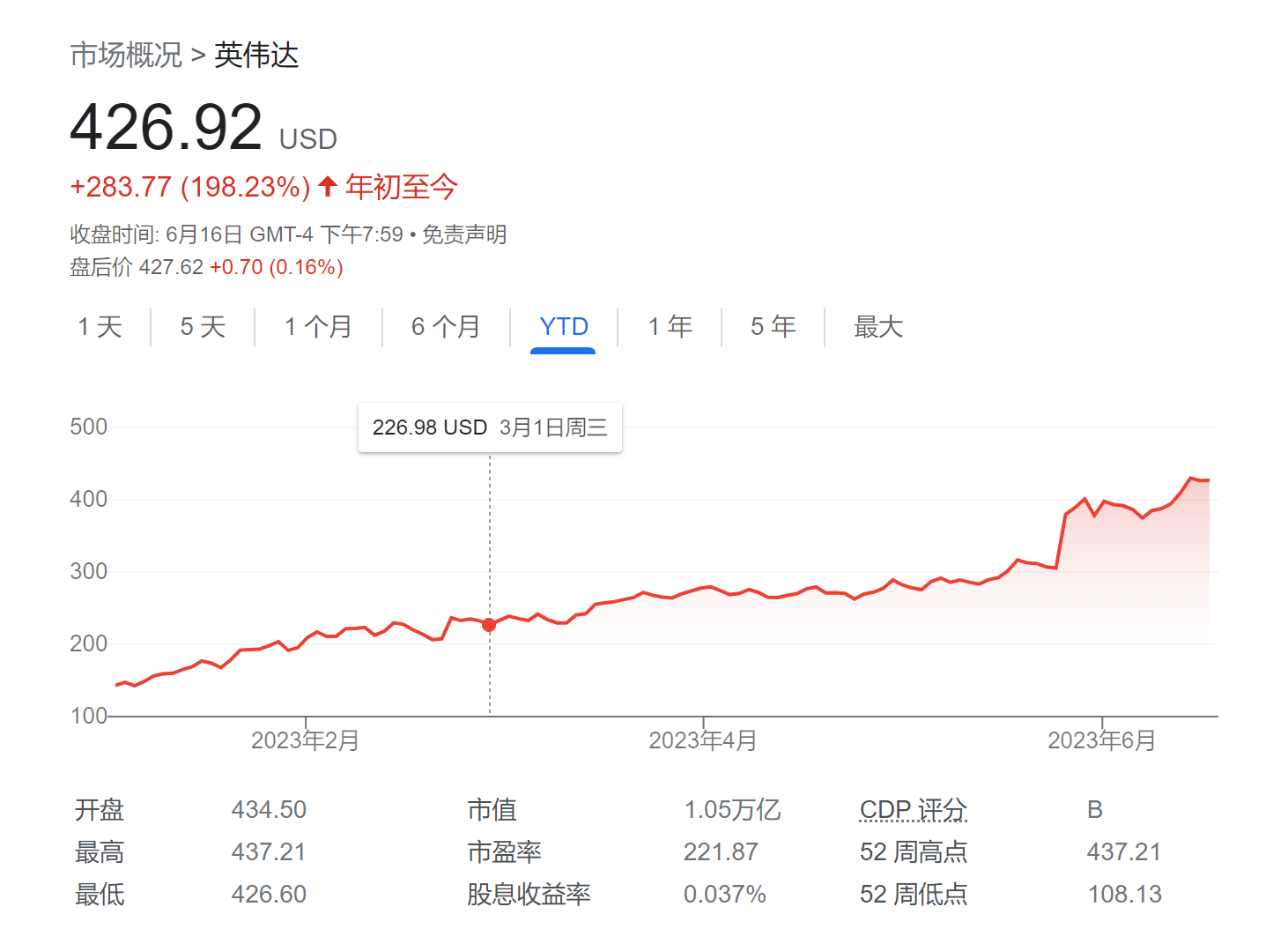
Task: Click the 226.98 USD chart tooltip
Action: [490, 427]
